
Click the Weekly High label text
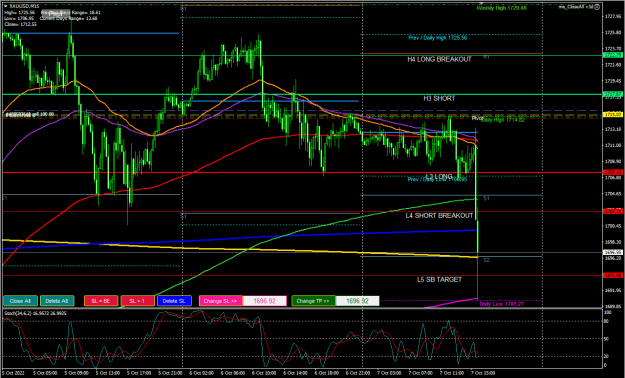coord(502,8)
